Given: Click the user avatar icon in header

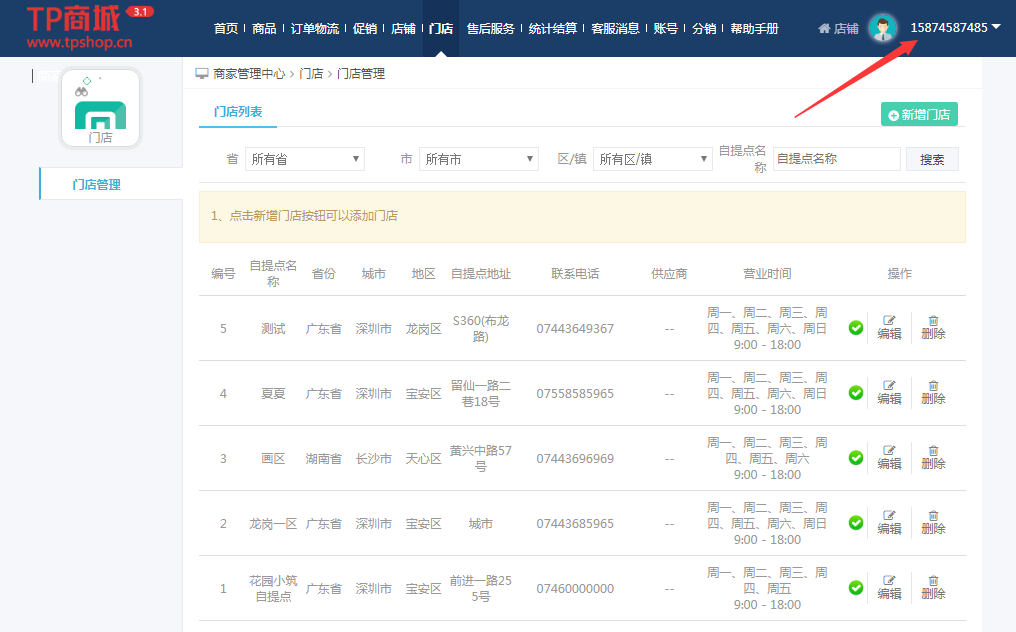Looking at the screenshot, I should pos(882,28).
